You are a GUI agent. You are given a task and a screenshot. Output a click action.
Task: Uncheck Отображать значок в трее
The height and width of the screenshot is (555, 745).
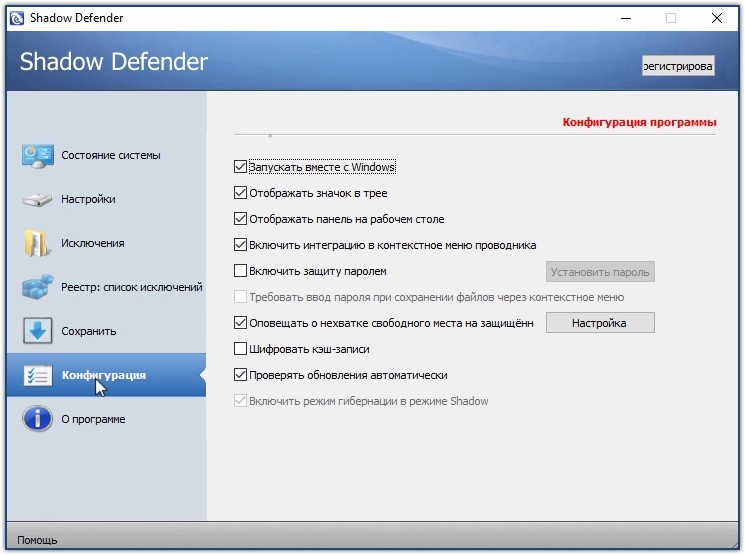click(x=240, y=193)
